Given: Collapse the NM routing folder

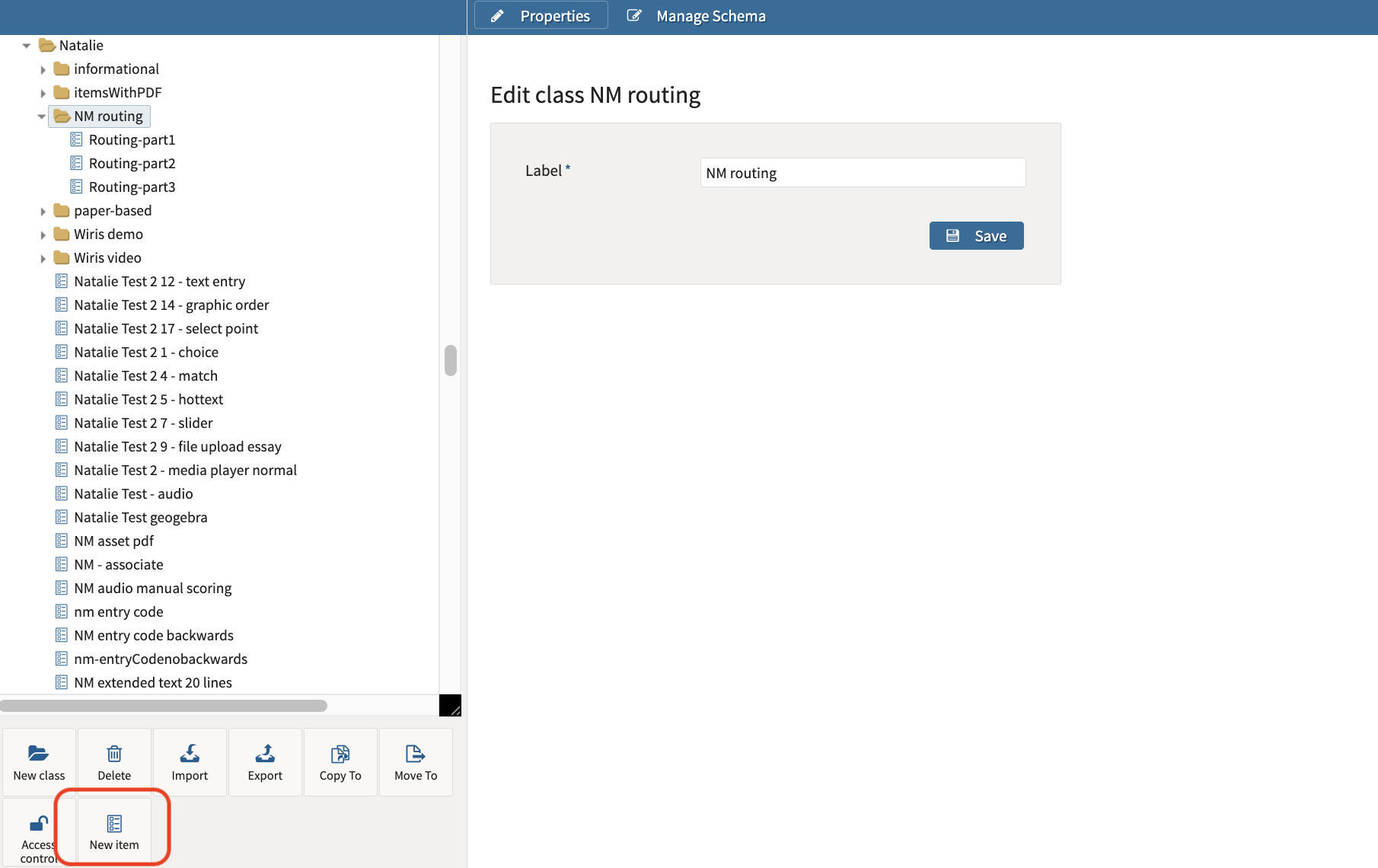Looking at the screenshot, I should tap(41, 116).
